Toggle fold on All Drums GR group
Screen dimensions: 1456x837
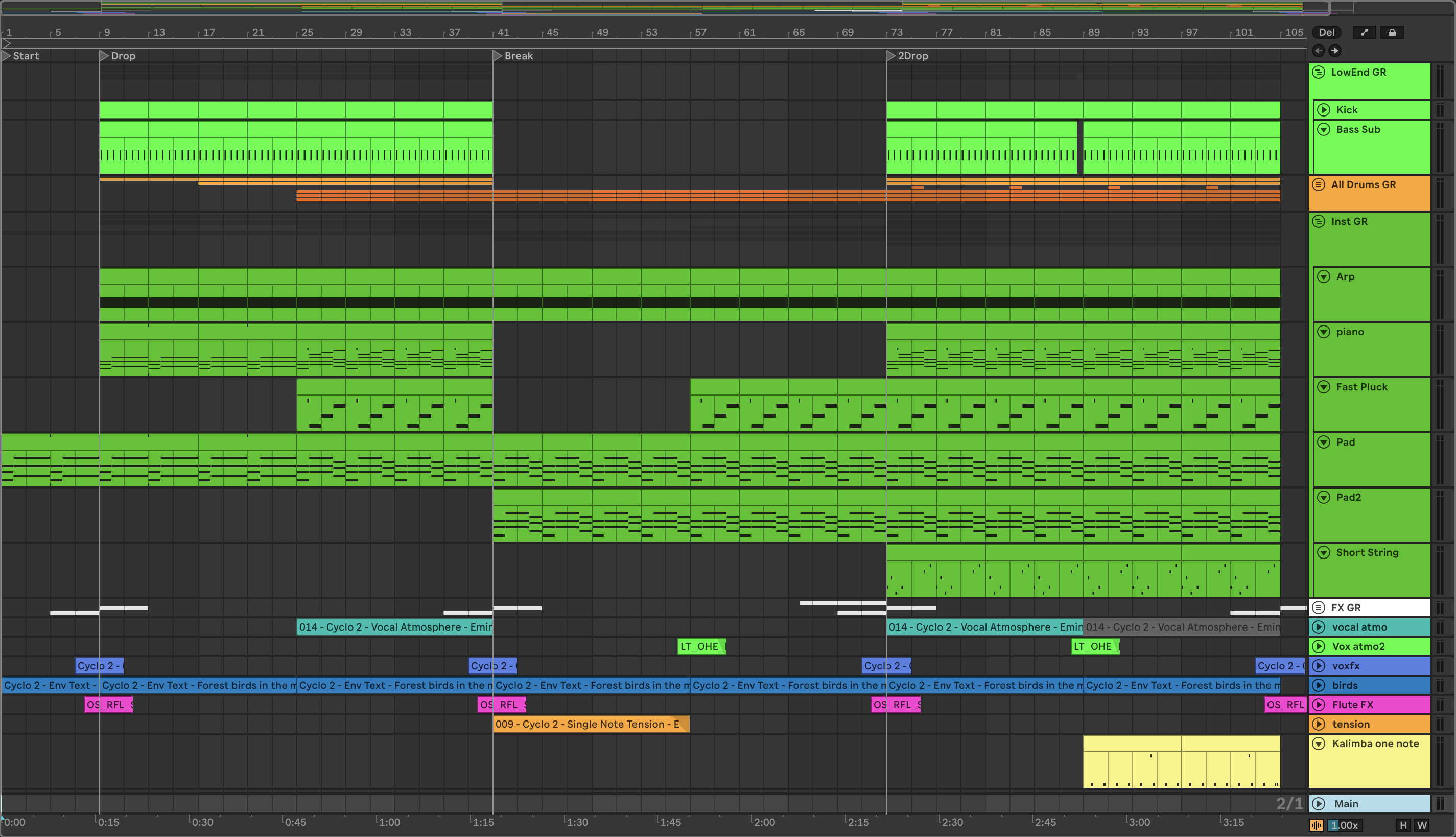click(x=1319, y=184)
